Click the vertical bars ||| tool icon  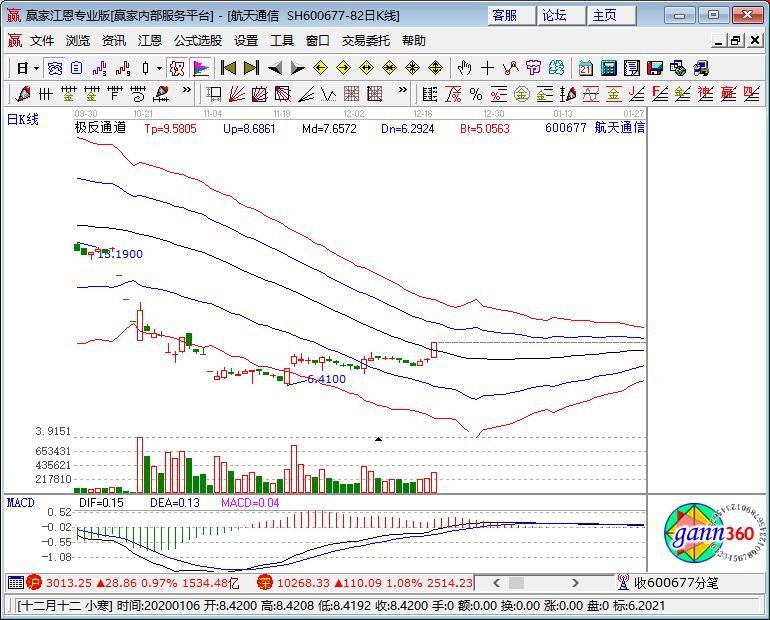45,93
